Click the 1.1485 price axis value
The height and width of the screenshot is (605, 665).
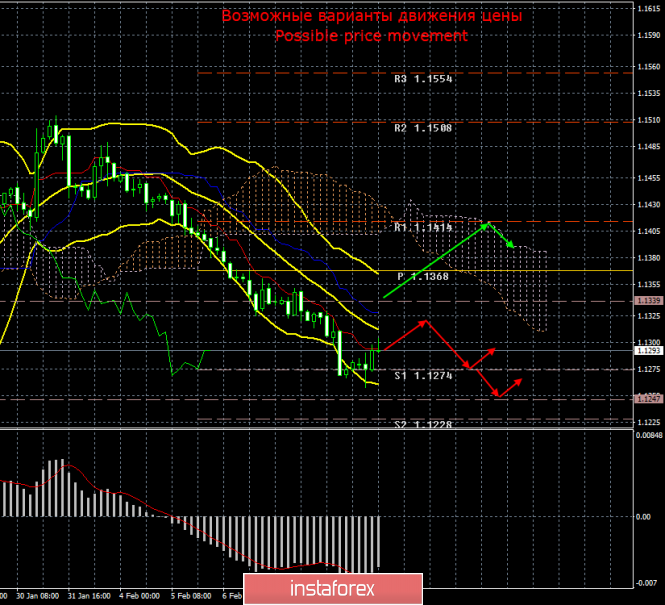649,147
